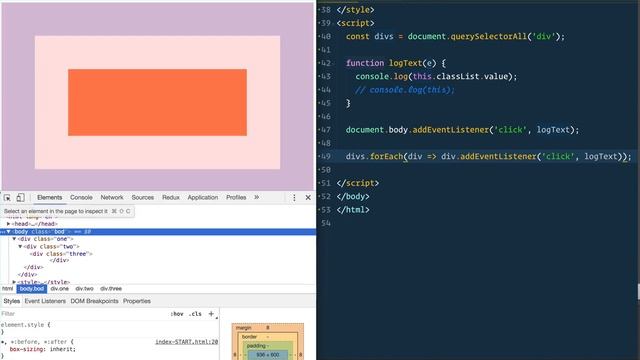Click 'forEach' on line 49
This screenshot has width=640, height=360.
(x=386, y=156)
